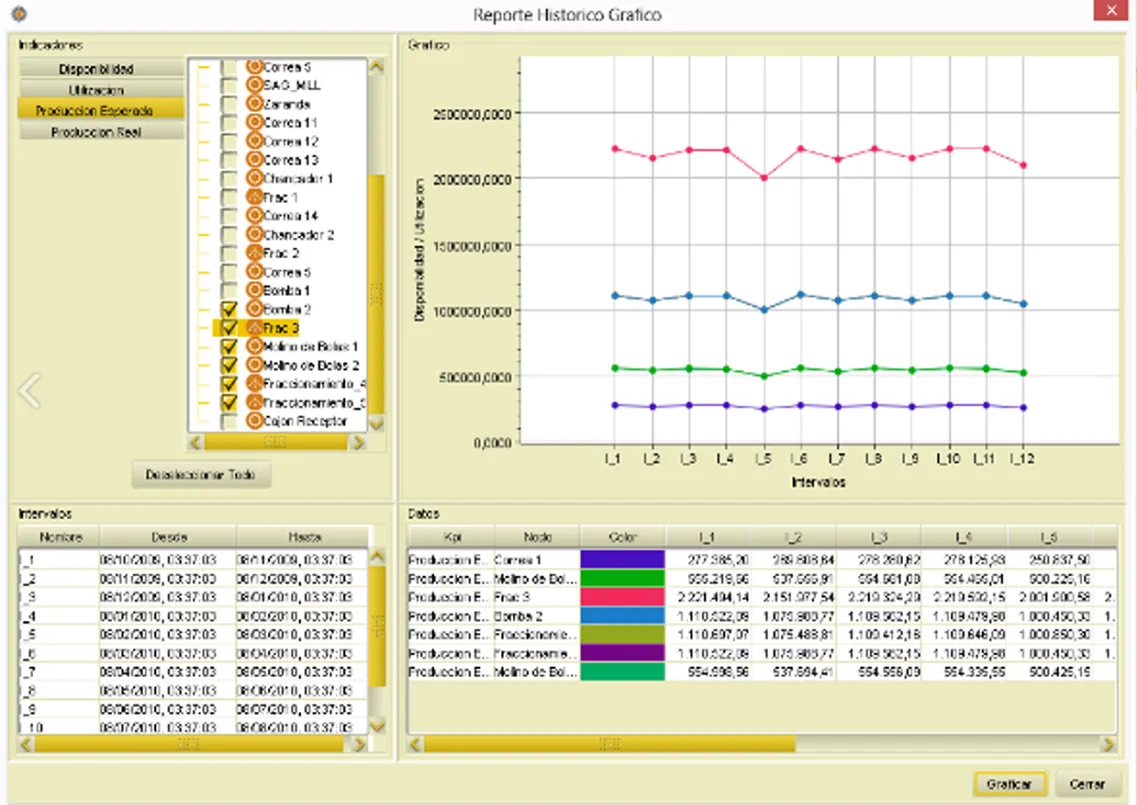Uncheck the Molino de Bolas 1 checkbox
1137x805 pixels.
(x=229, y=347)
